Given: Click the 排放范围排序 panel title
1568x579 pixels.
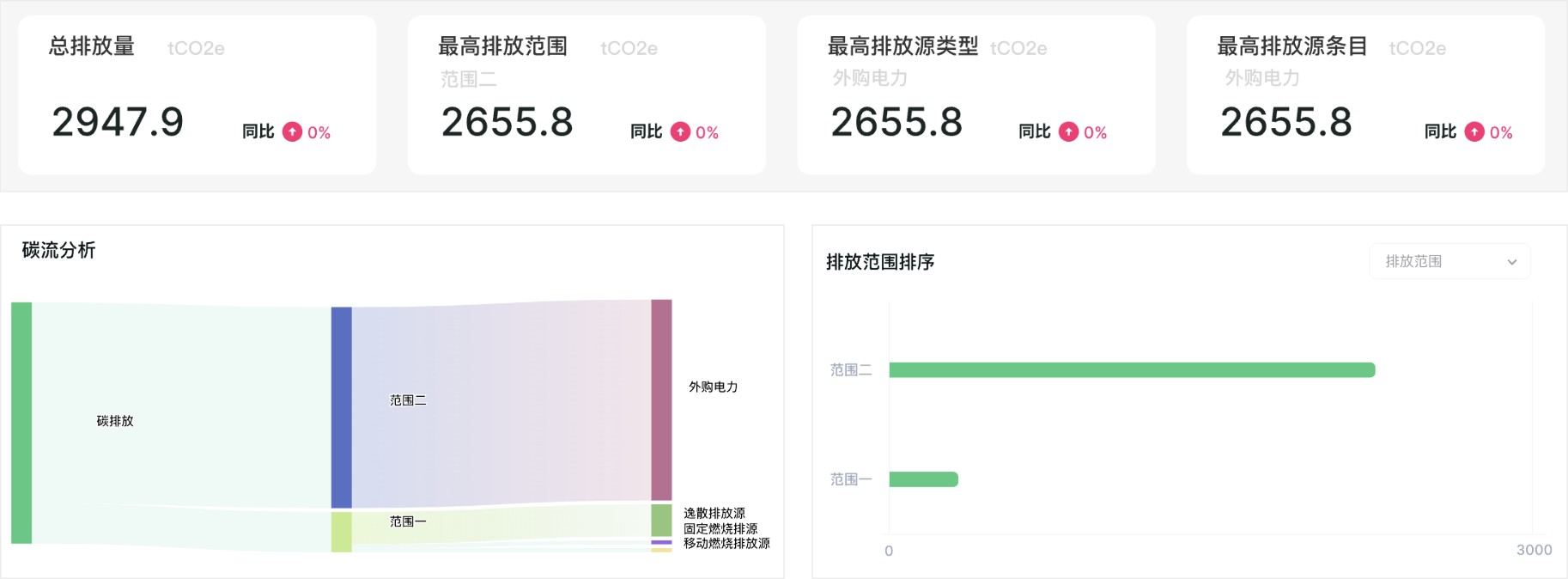Looking at the screenshot, I should click(x=880, y=262).
